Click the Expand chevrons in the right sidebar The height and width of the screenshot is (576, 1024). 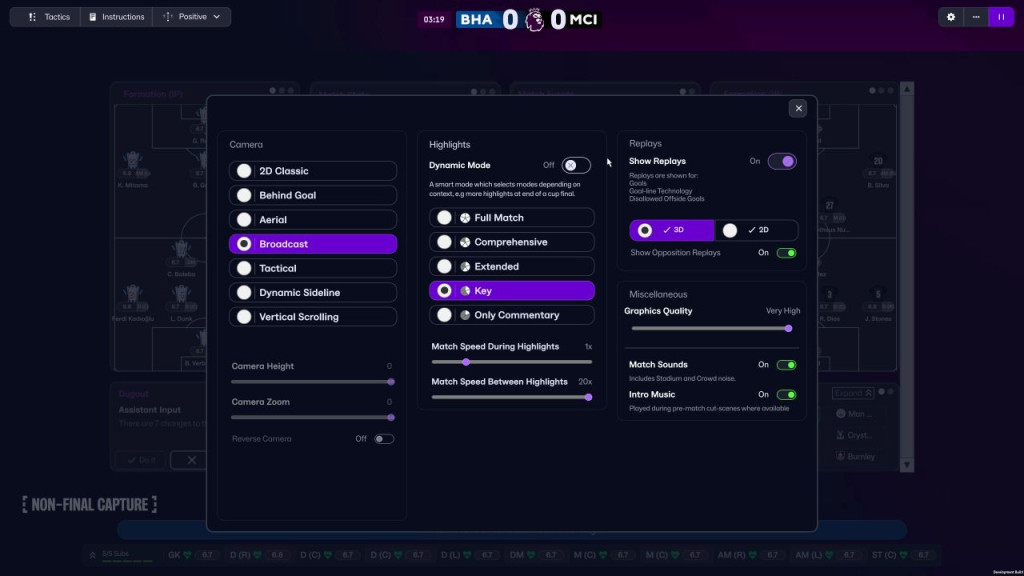[x=869, y=392]
